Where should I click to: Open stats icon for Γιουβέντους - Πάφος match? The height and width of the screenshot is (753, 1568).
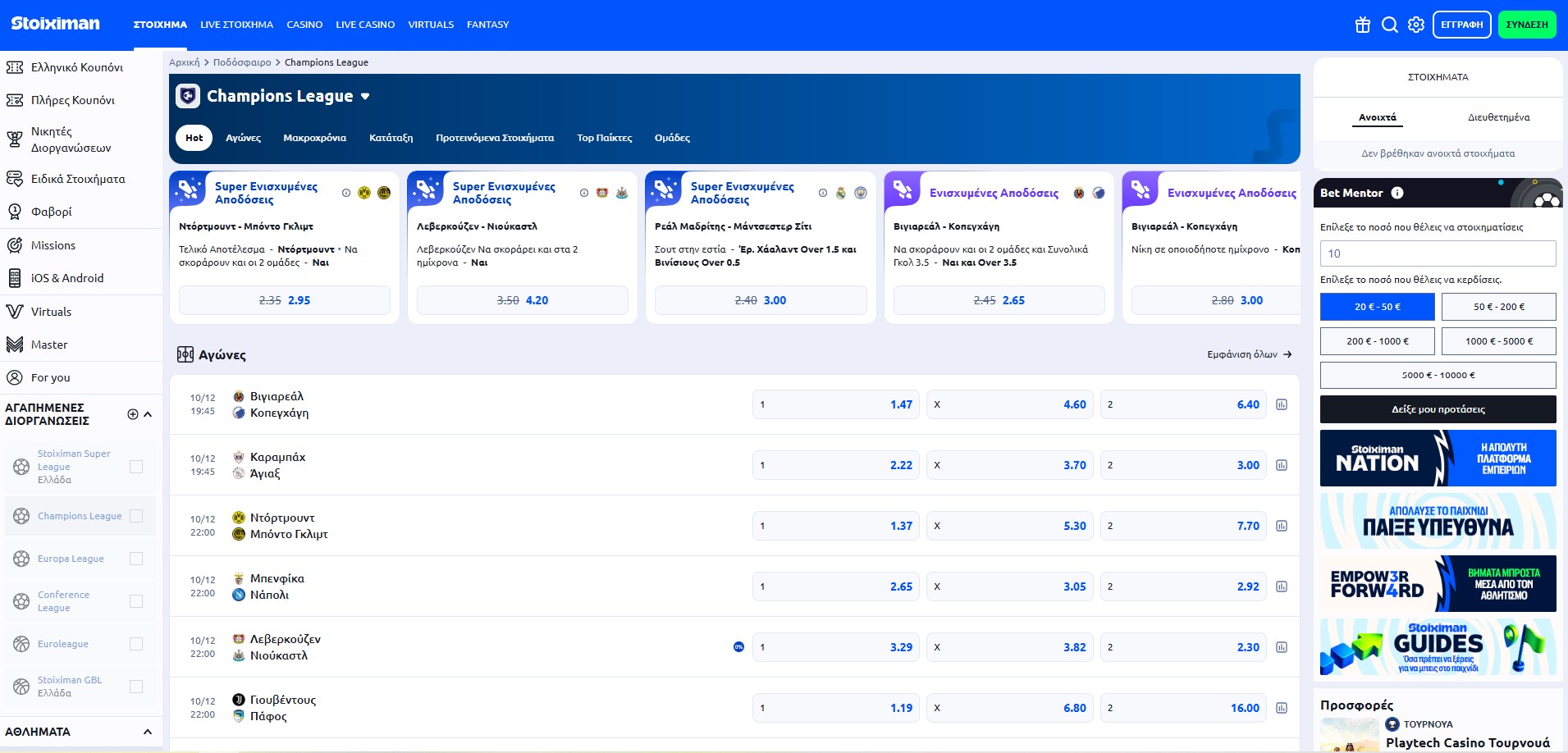pyautogui.click(x=1282, y=708)
